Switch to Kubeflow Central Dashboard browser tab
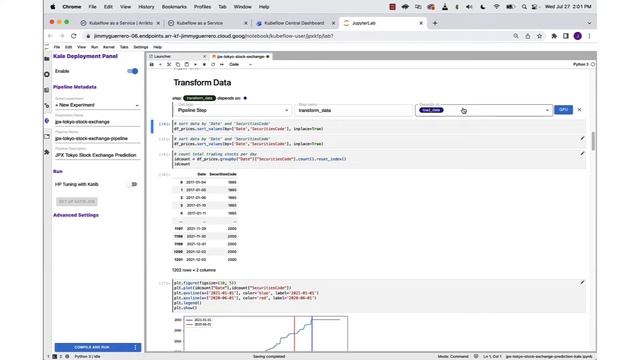 (x=294, y=23)
